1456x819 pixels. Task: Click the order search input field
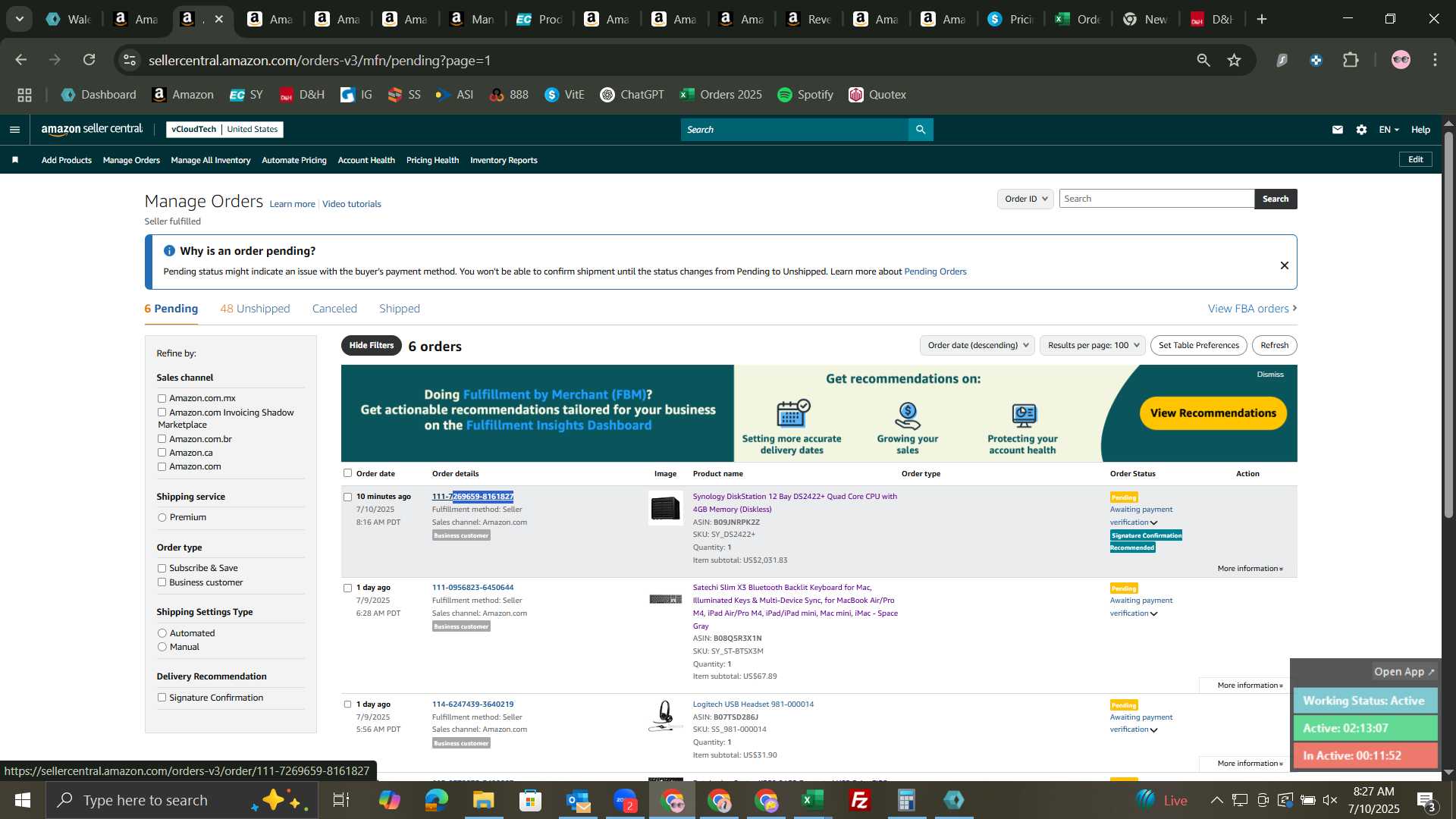point(1156,199)
